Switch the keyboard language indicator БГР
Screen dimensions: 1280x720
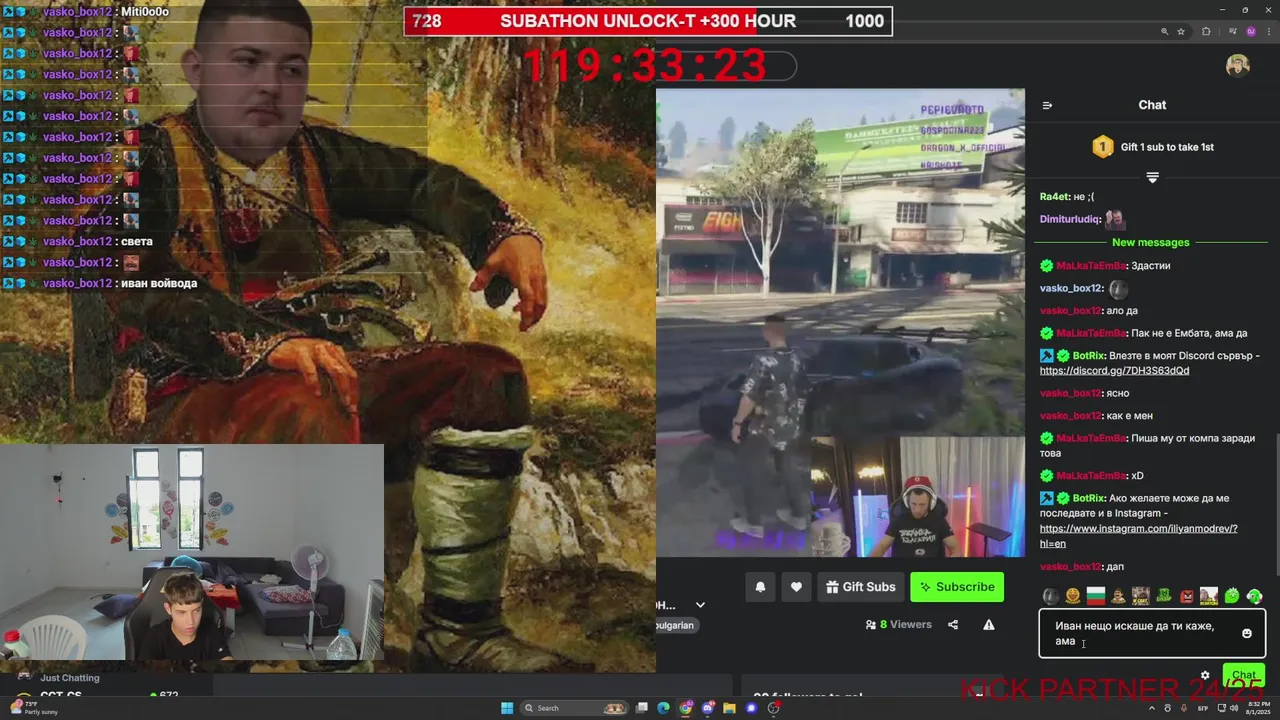pyautogui.click(x=1203, y=708)
